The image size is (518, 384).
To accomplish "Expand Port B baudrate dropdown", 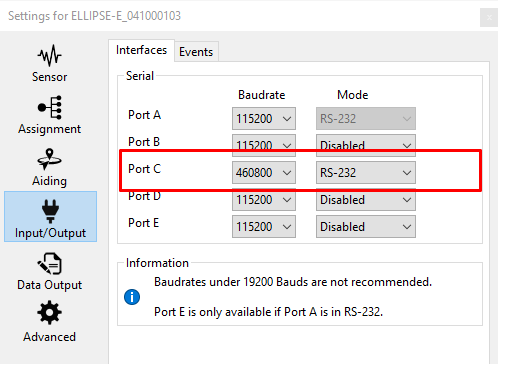I will coord(264,145).
